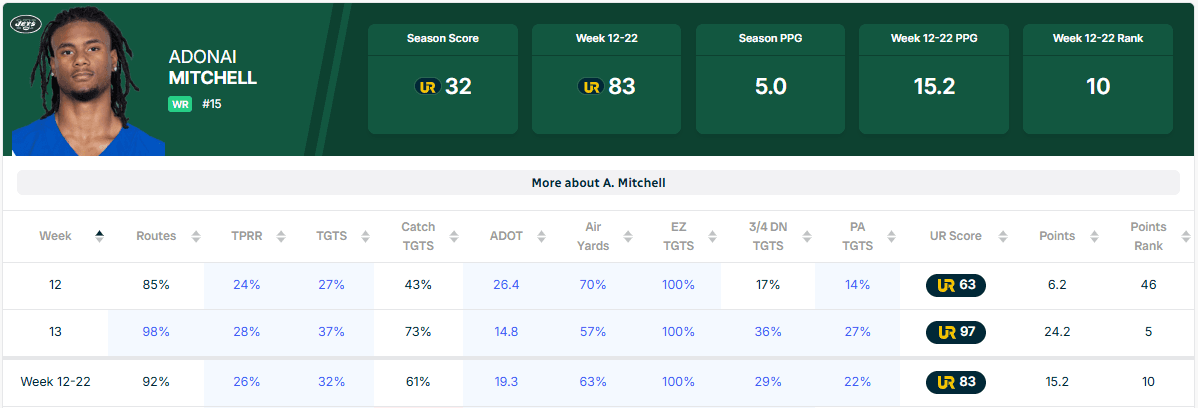Expand the More about A. Mitchell section

pyautogui.click(x=598, y=183)
